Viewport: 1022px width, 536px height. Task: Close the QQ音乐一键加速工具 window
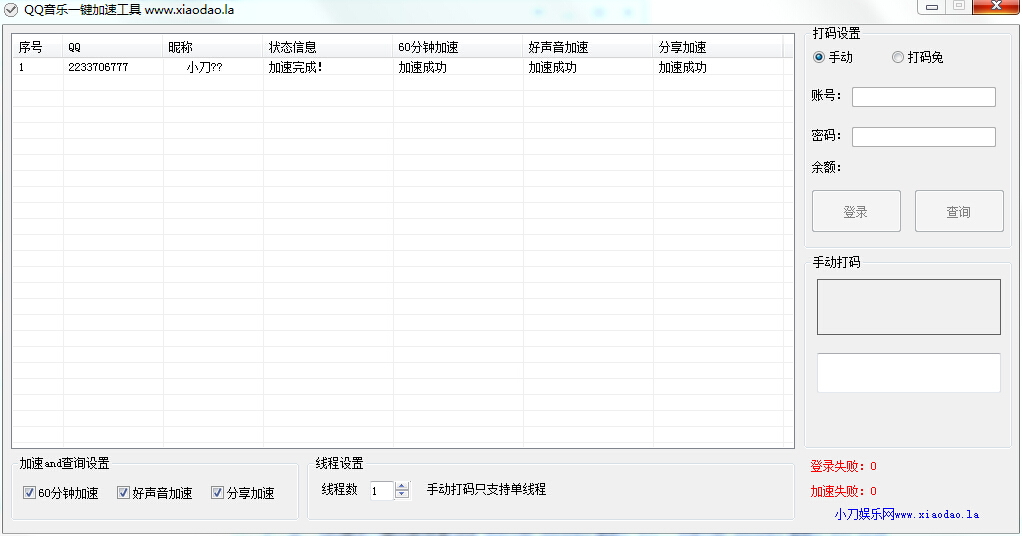click(x=996, y=7)
